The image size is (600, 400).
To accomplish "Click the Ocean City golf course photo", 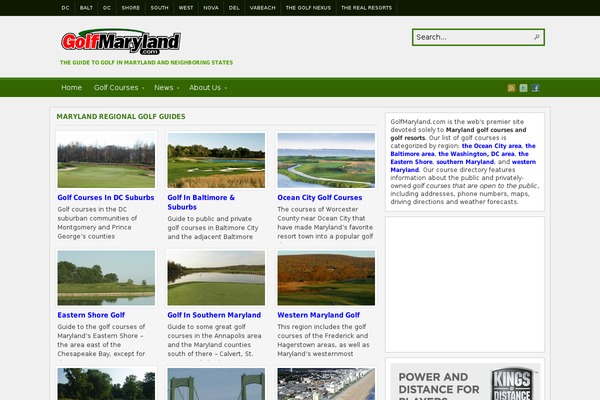I will pyautogui.click(x=326, y=160).
